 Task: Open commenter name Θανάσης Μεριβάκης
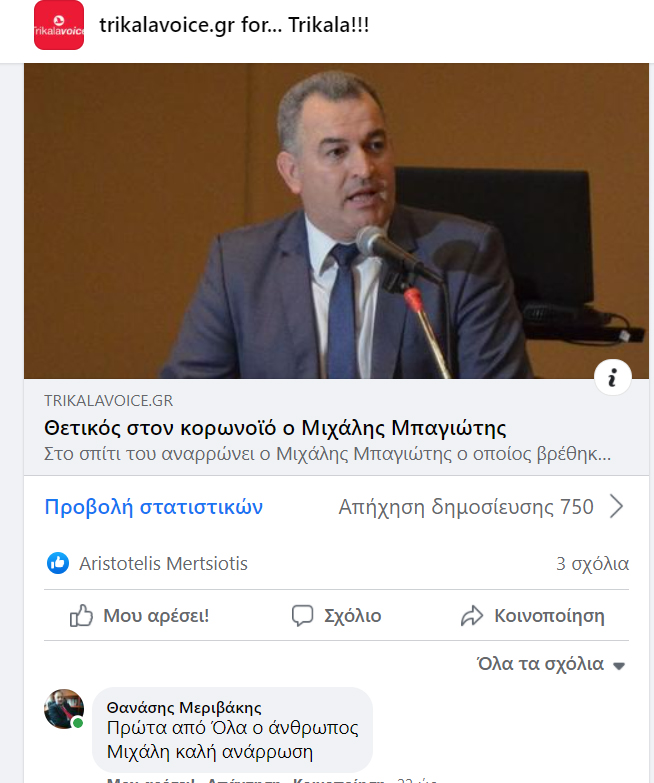point(184,708)
